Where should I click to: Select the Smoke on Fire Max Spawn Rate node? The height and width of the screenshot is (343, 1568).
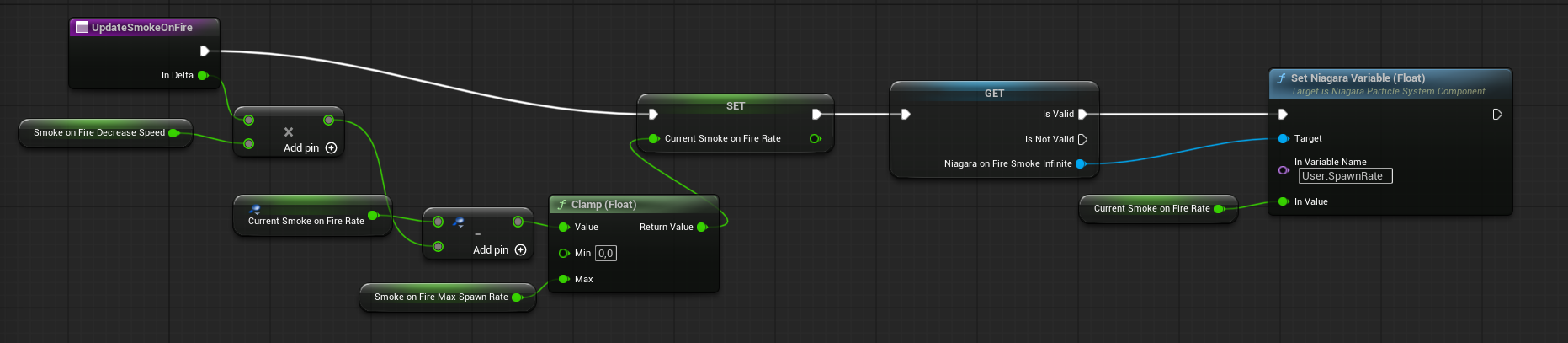[x=441, y=297]
